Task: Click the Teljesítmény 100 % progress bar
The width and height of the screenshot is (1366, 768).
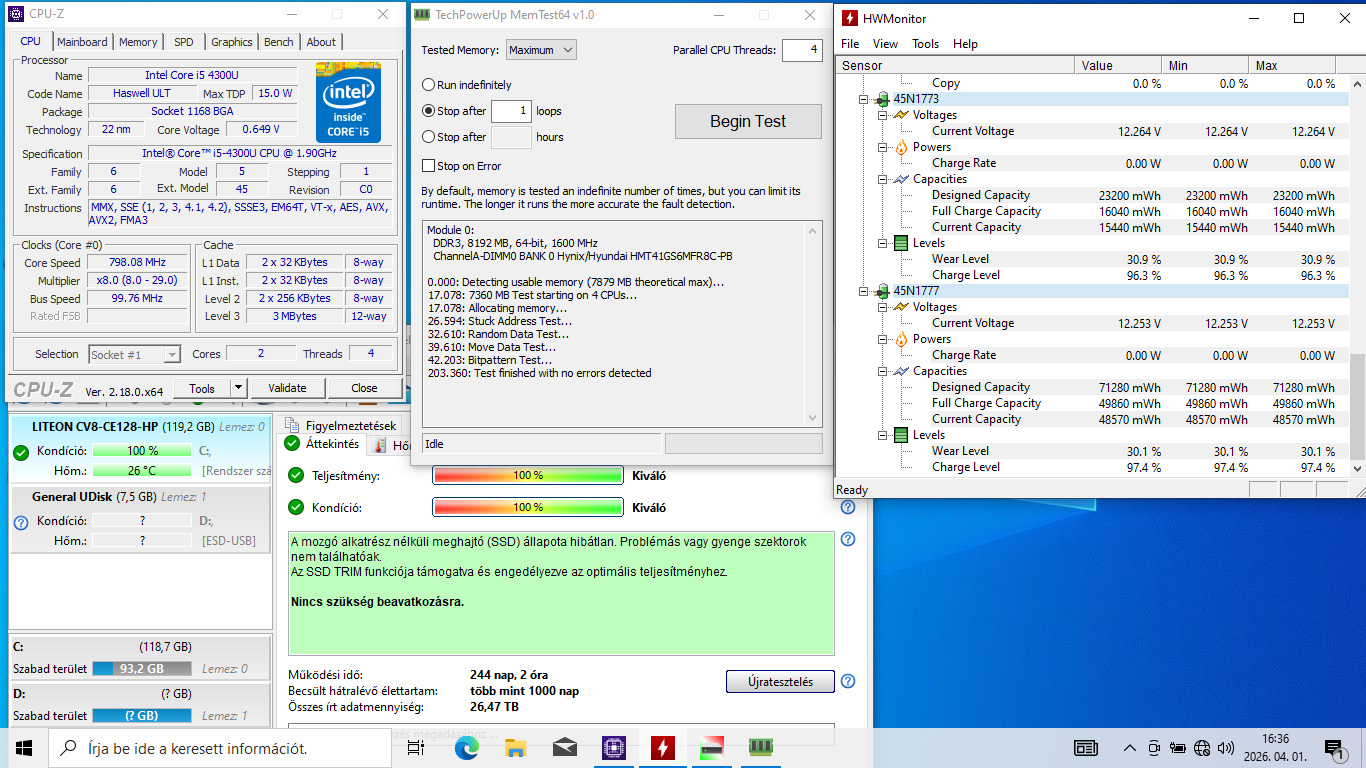Action: click(528, 476)
